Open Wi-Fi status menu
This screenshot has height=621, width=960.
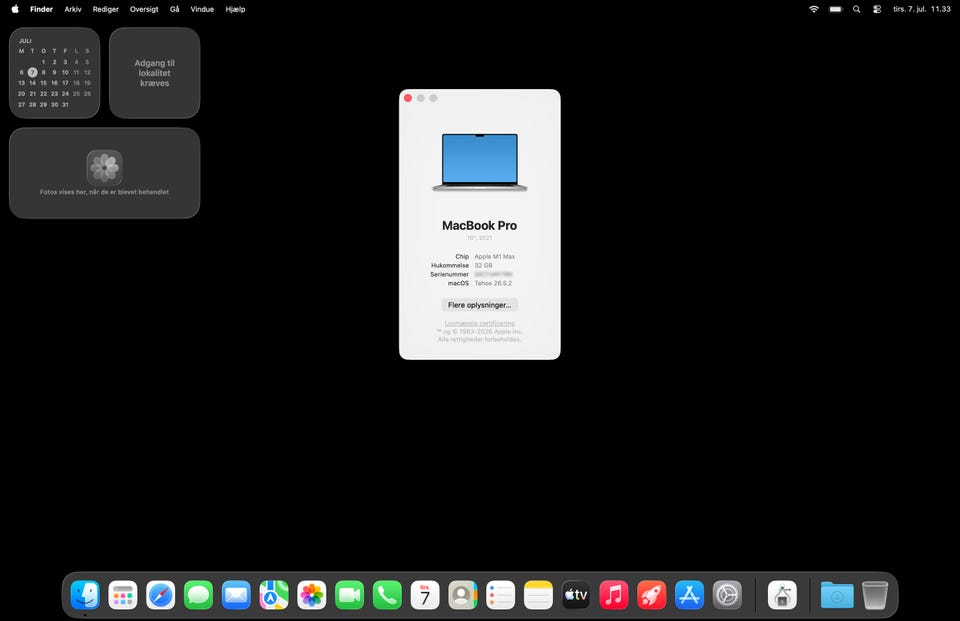814,9
